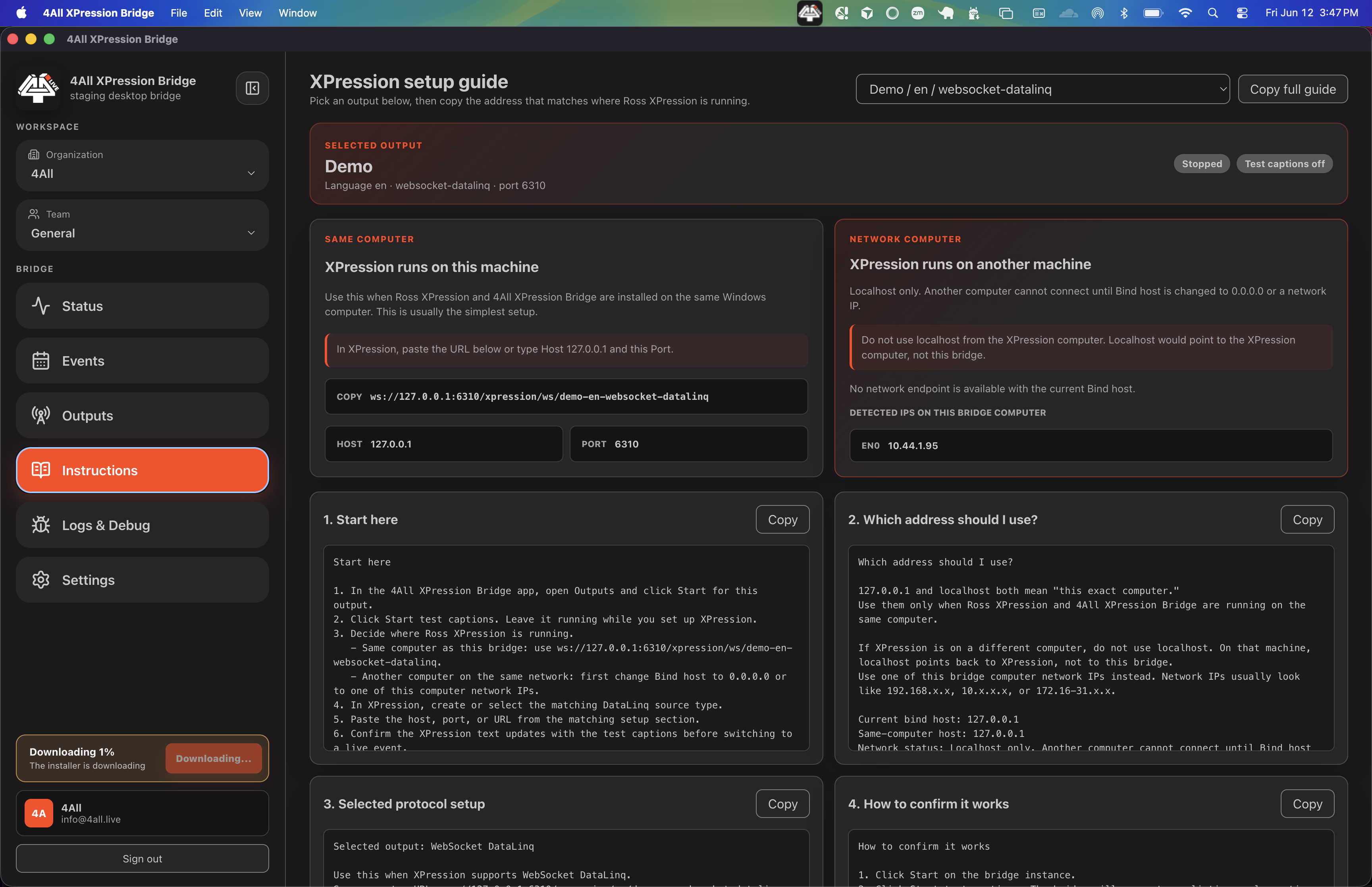Click the Events calendar icon
The width and height of the screenshot is (1372, 887).
(41, 361)
